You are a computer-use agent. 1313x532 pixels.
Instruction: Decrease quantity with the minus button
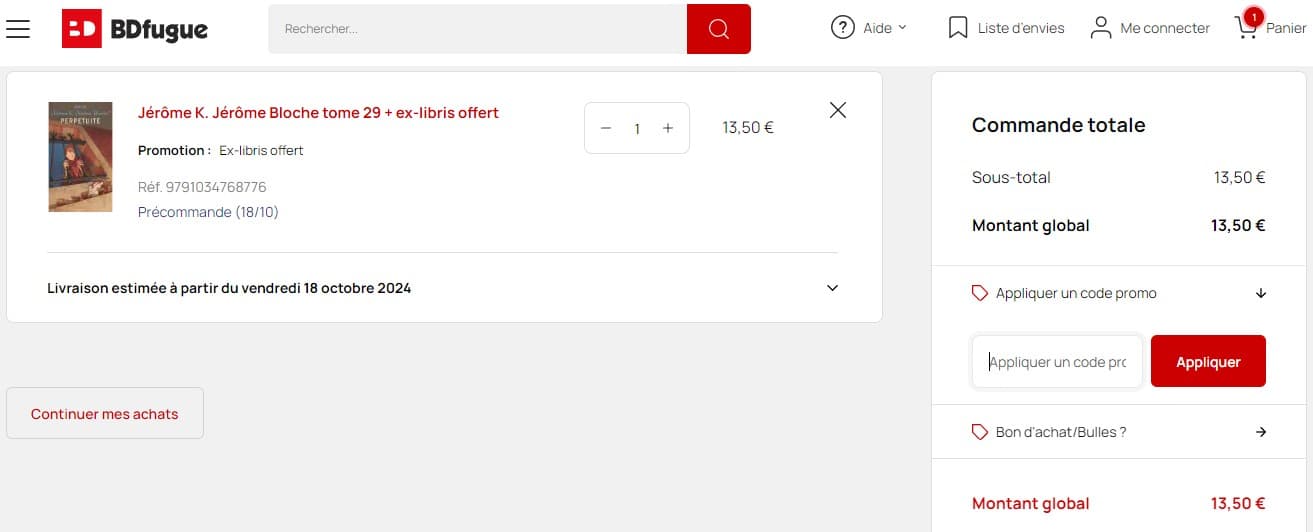pos(606,128)
